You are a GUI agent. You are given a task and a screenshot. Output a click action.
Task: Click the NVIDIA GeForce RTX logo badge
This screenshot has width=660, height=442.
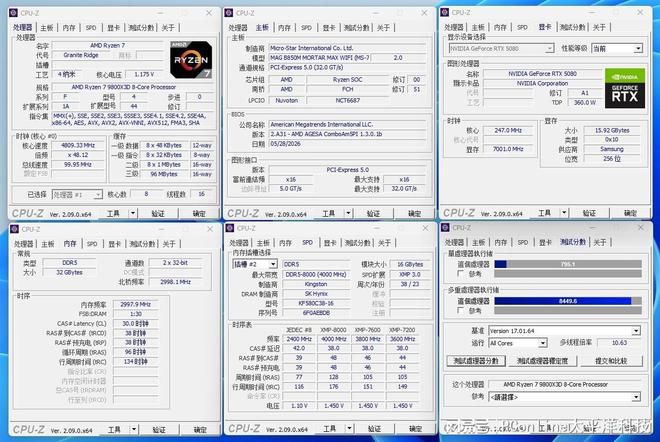[x=625, y=88]
